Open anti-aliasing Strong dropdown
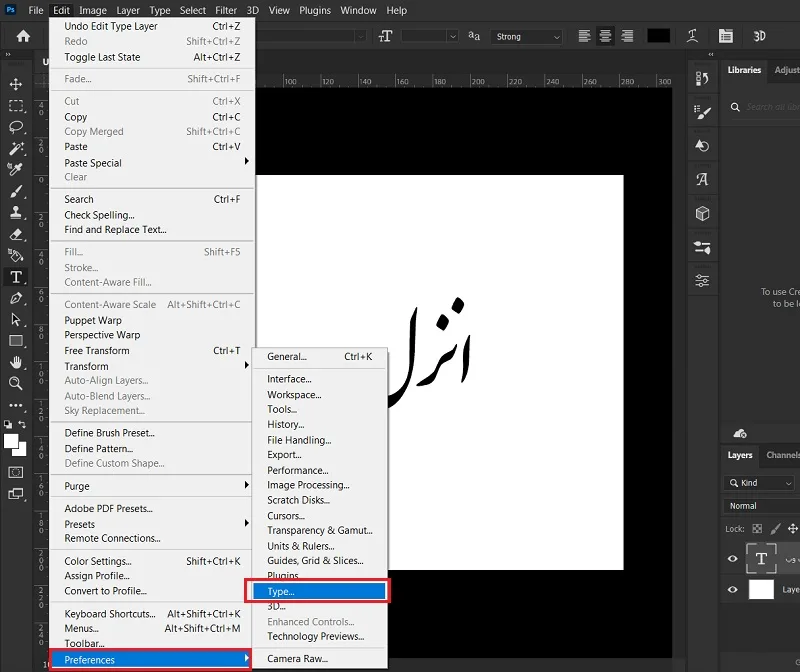The image size is (800, 672). (526, 37)
